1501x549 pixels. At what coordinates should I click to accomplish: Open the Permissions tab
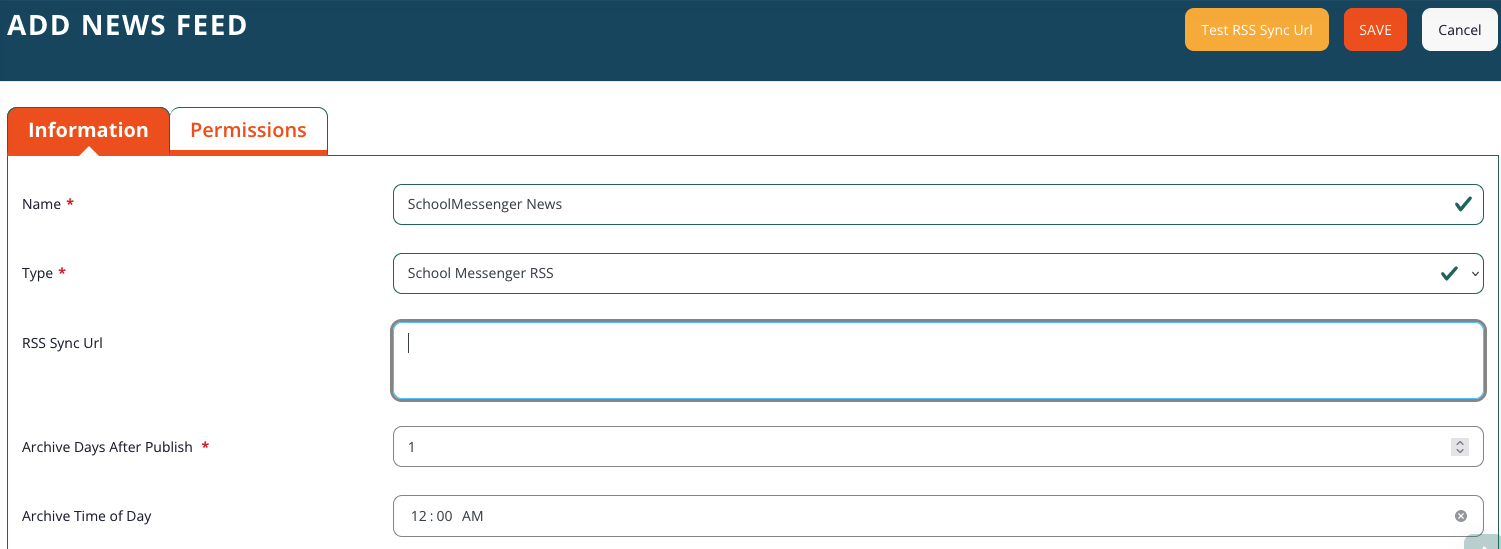point(248,130)
